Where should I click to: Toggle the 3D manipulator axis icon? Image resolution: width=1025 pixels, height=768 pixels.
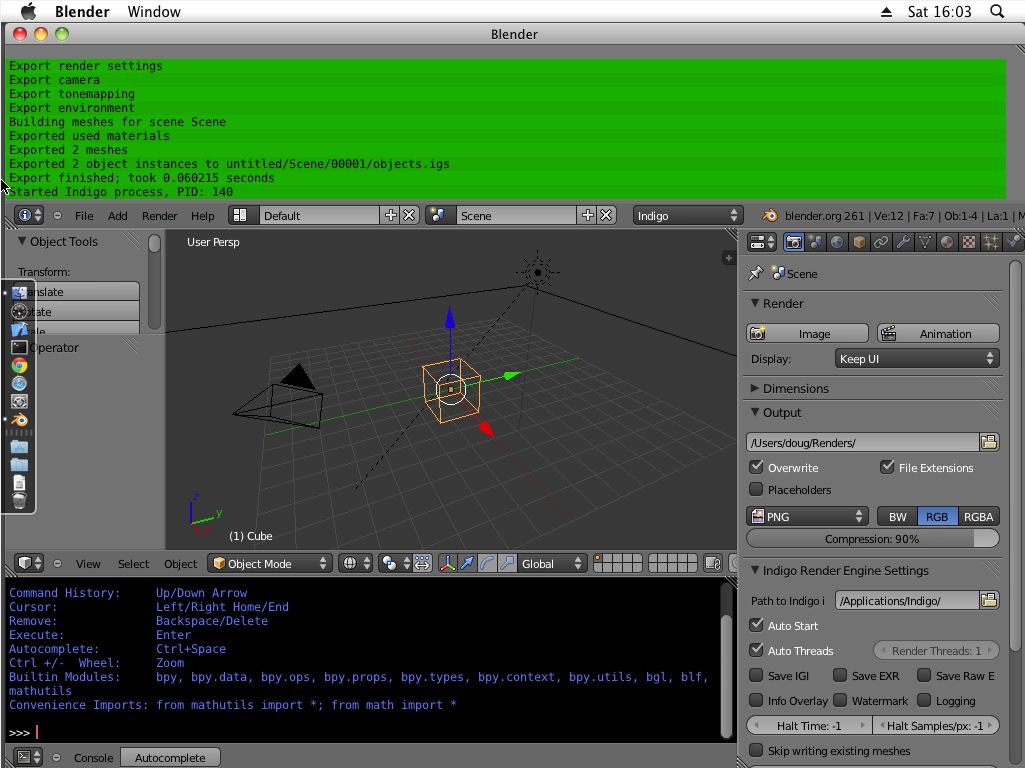coord(447,563)
